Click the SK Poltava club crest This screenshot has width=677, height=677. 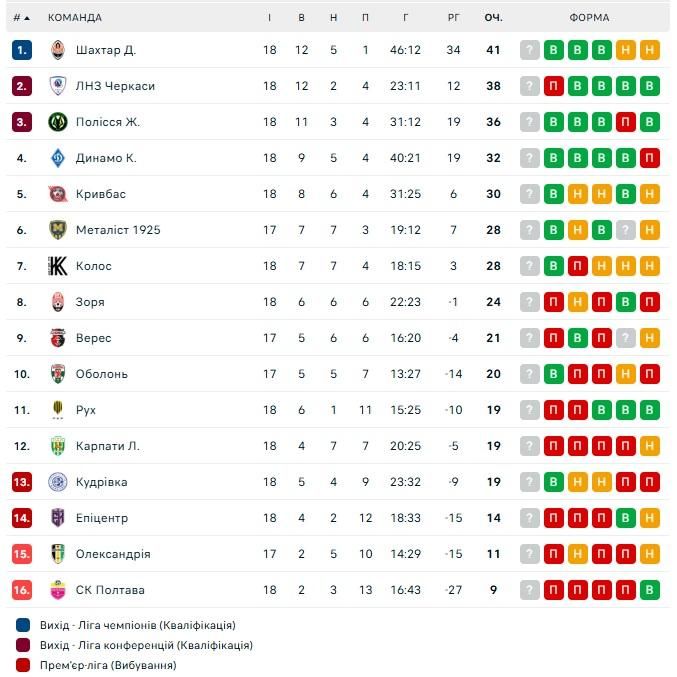58,590
